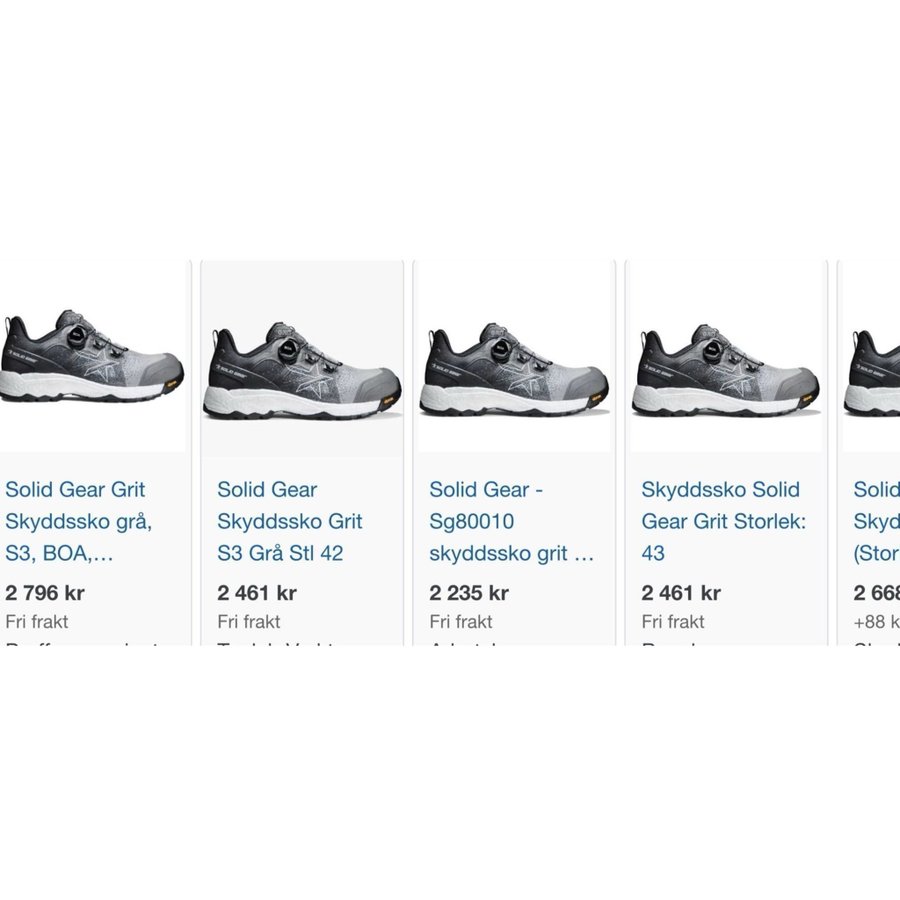Click "Fri frakt" in the Stl 42 listing
The height and width of the screenshot is (900, 900).
pyautogui.click(x=249, y=621)
